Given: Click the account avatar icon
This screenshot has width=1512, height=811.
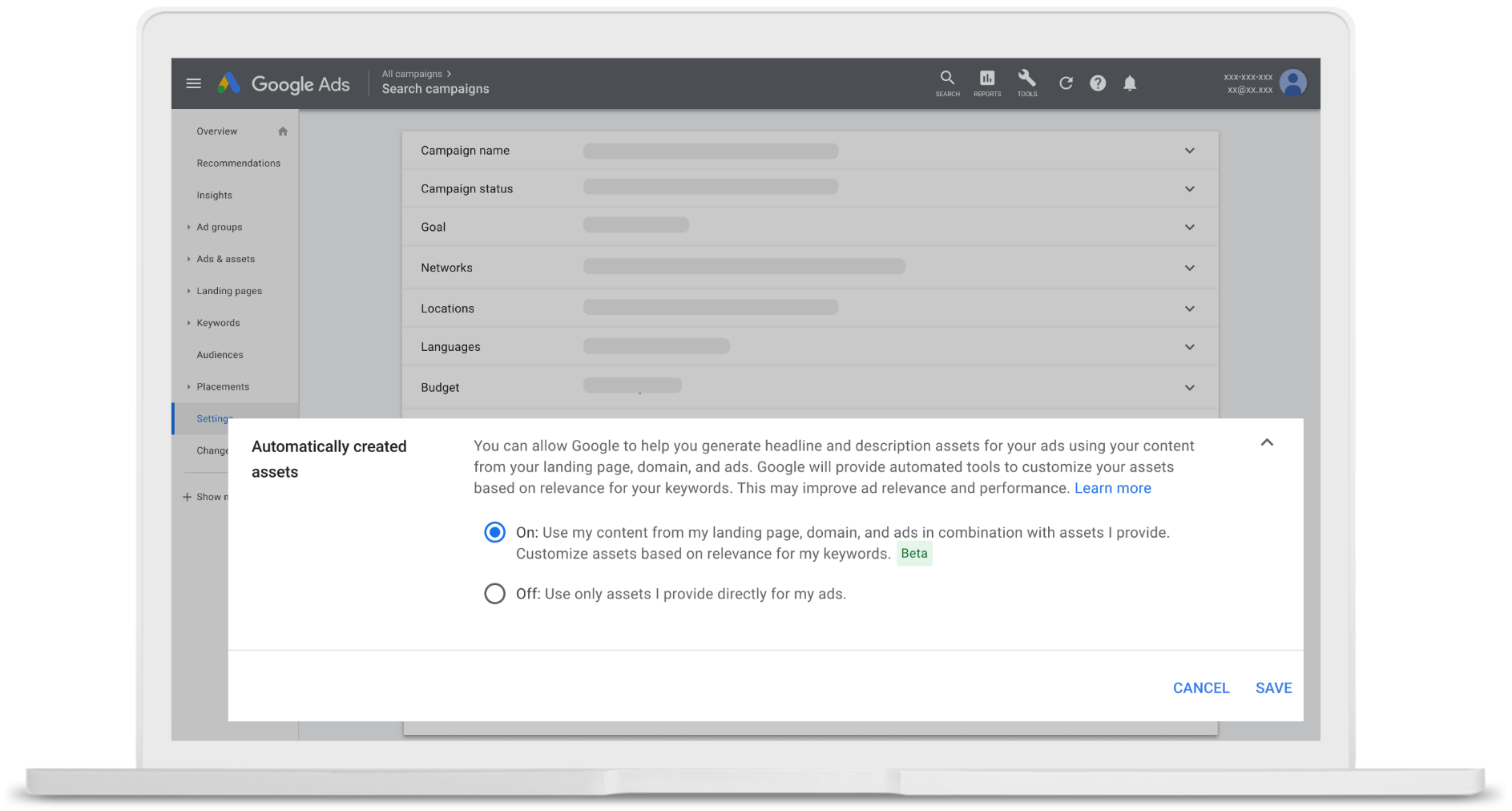Looking at the screenshot, I should tap(1293, 83).
